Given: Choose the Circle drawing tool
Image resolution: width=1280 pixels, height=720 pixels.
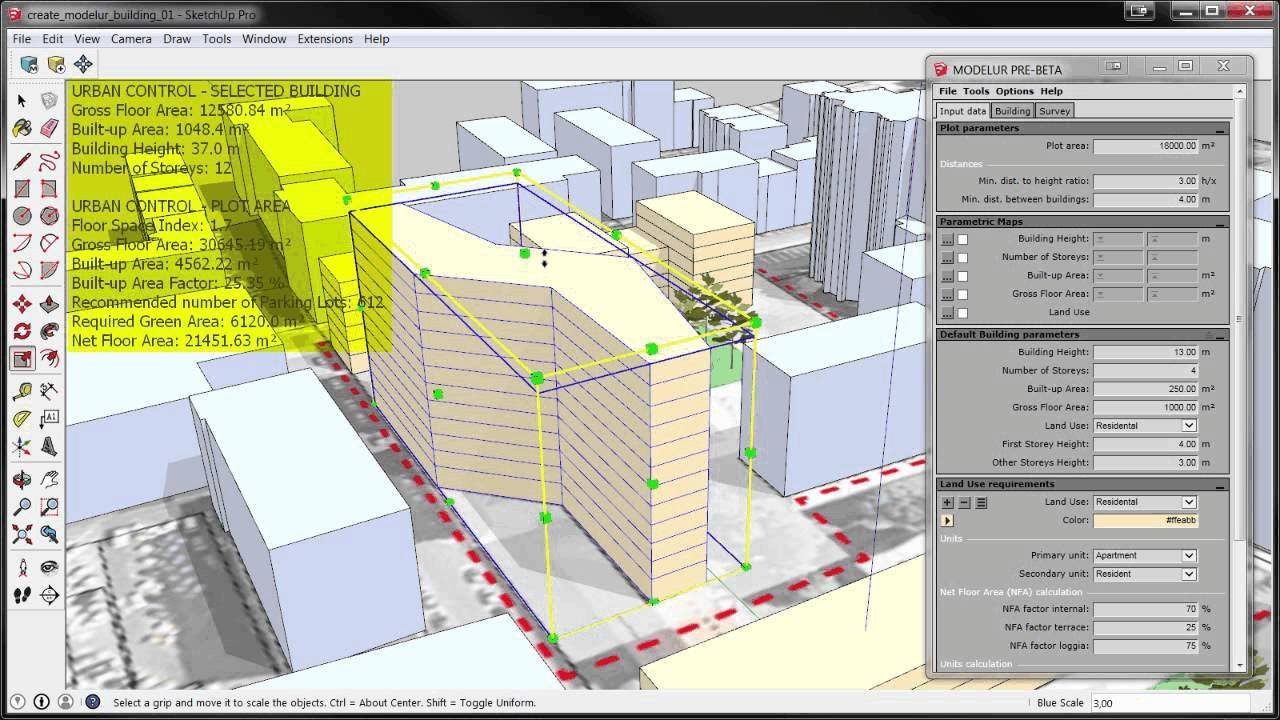Looking at the screenshot, I should point(22,216).
